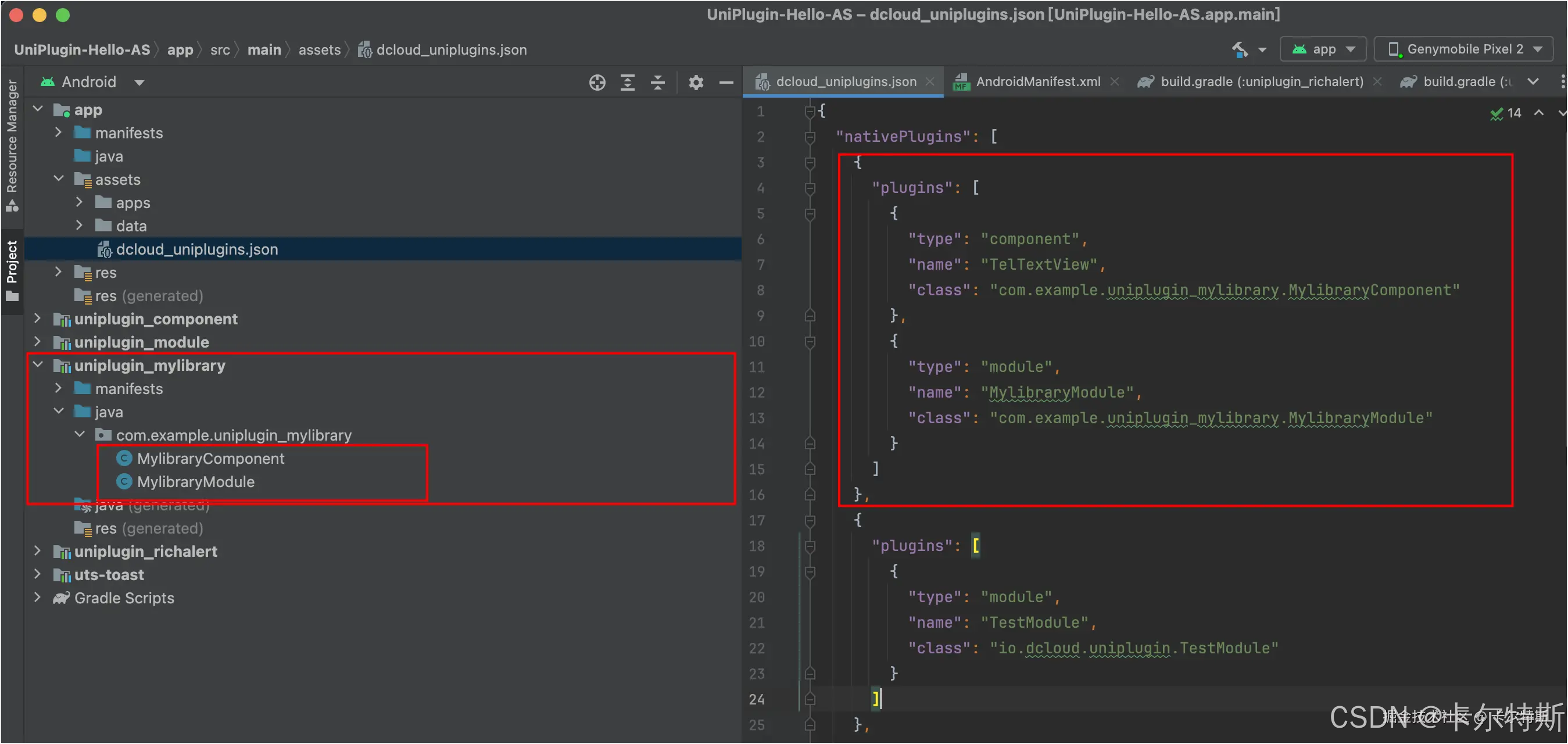
Task: Expand the res folder in app
Action: 59,272
